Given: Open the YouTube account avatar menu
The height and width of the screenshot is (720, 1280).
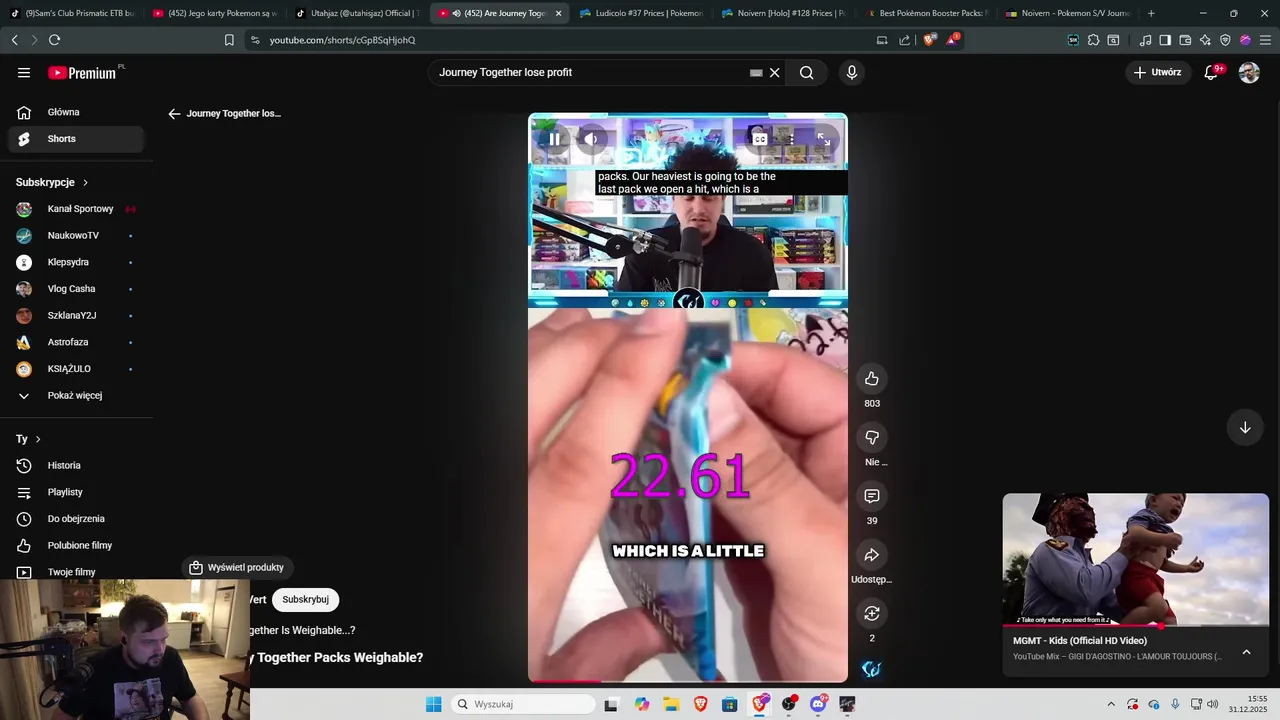Looking at the screenshot, I should (1249, 72).
